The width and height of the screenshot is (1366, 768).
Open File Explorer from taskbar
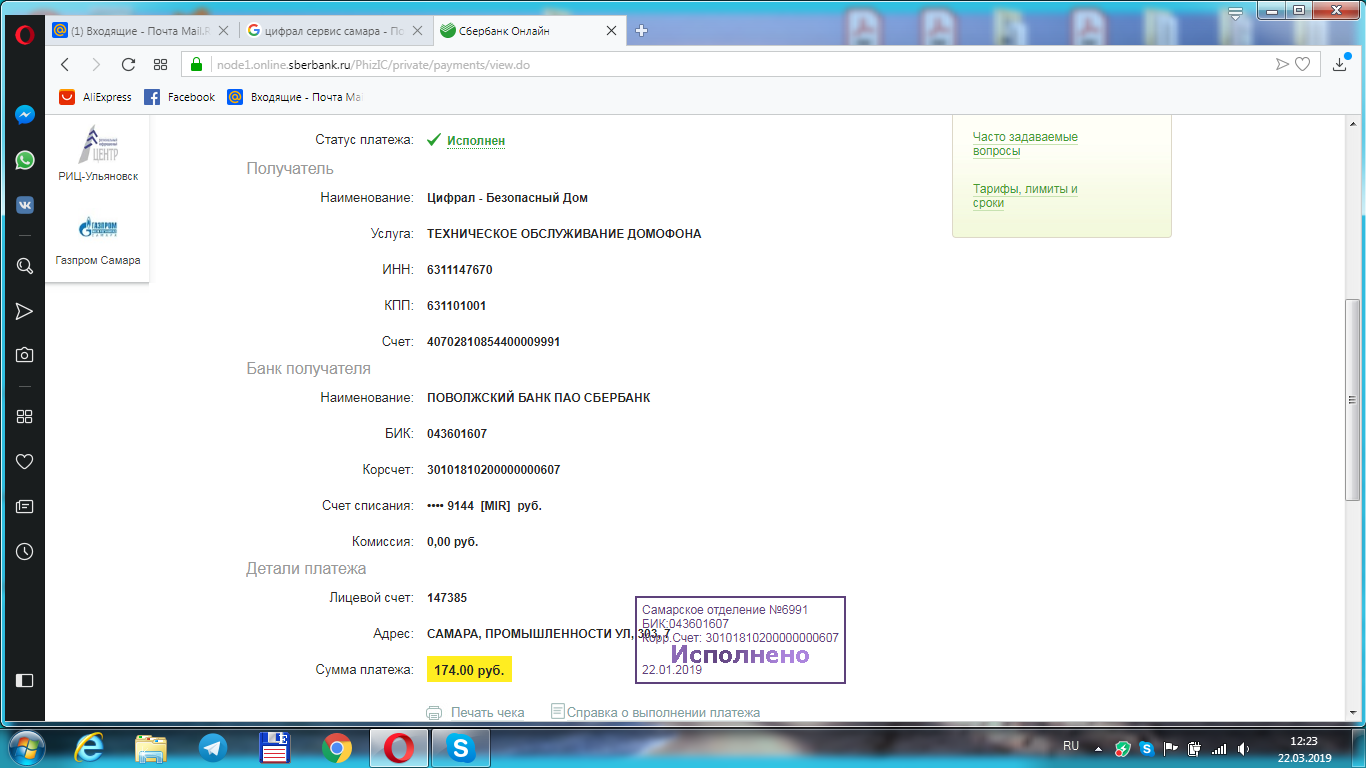coord(151,747)
